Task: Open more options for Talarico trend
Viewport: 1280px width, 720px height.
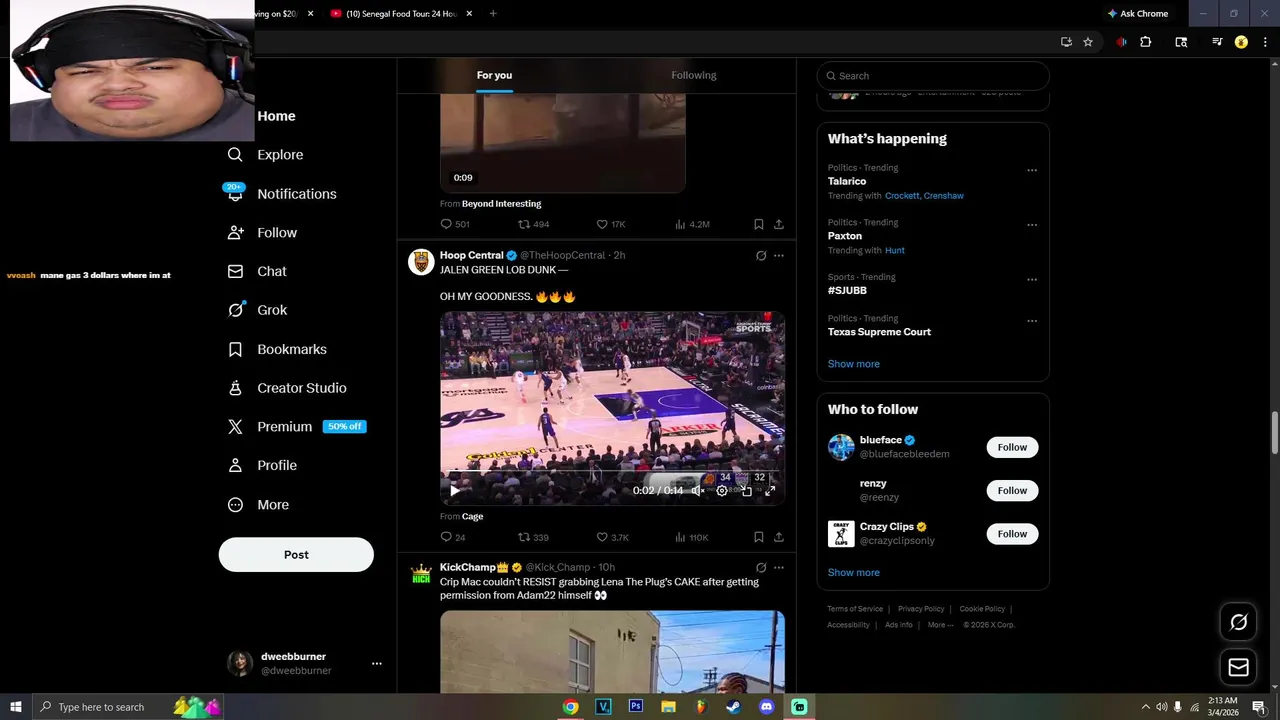Action: pyautogui.click(x=1032, y=170)
